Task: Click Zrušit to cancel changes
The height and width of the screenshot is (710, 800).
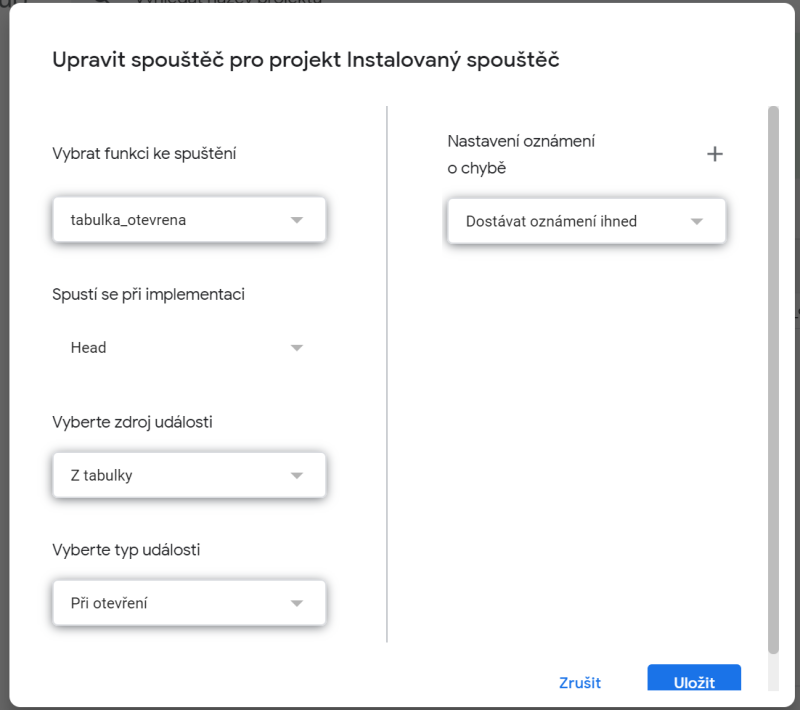Action: [x=579, y=682]
